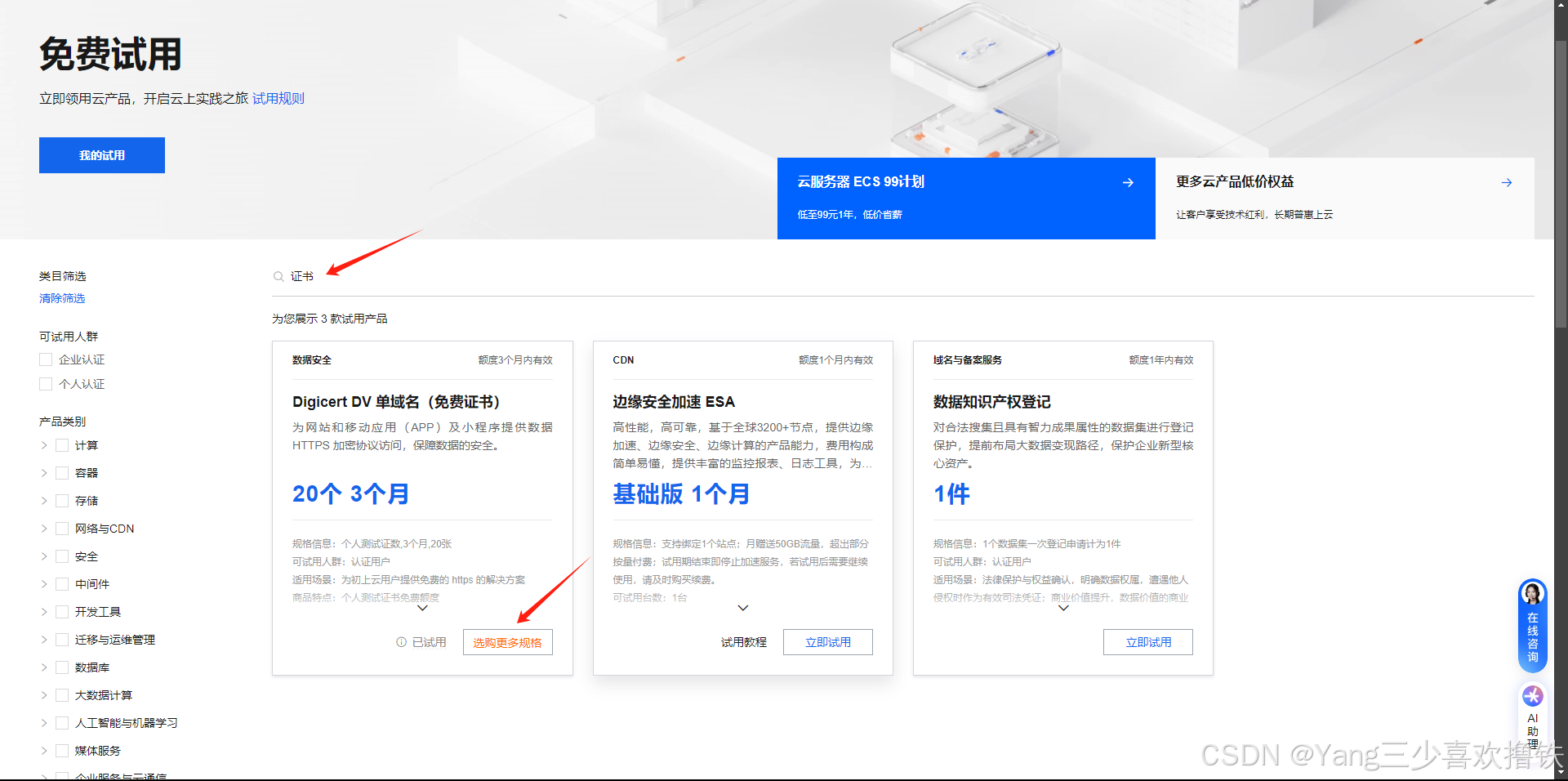Expand details of 数据知识产权登记 card
This screenshot has width=1568, height=781.
point(1063,608)
